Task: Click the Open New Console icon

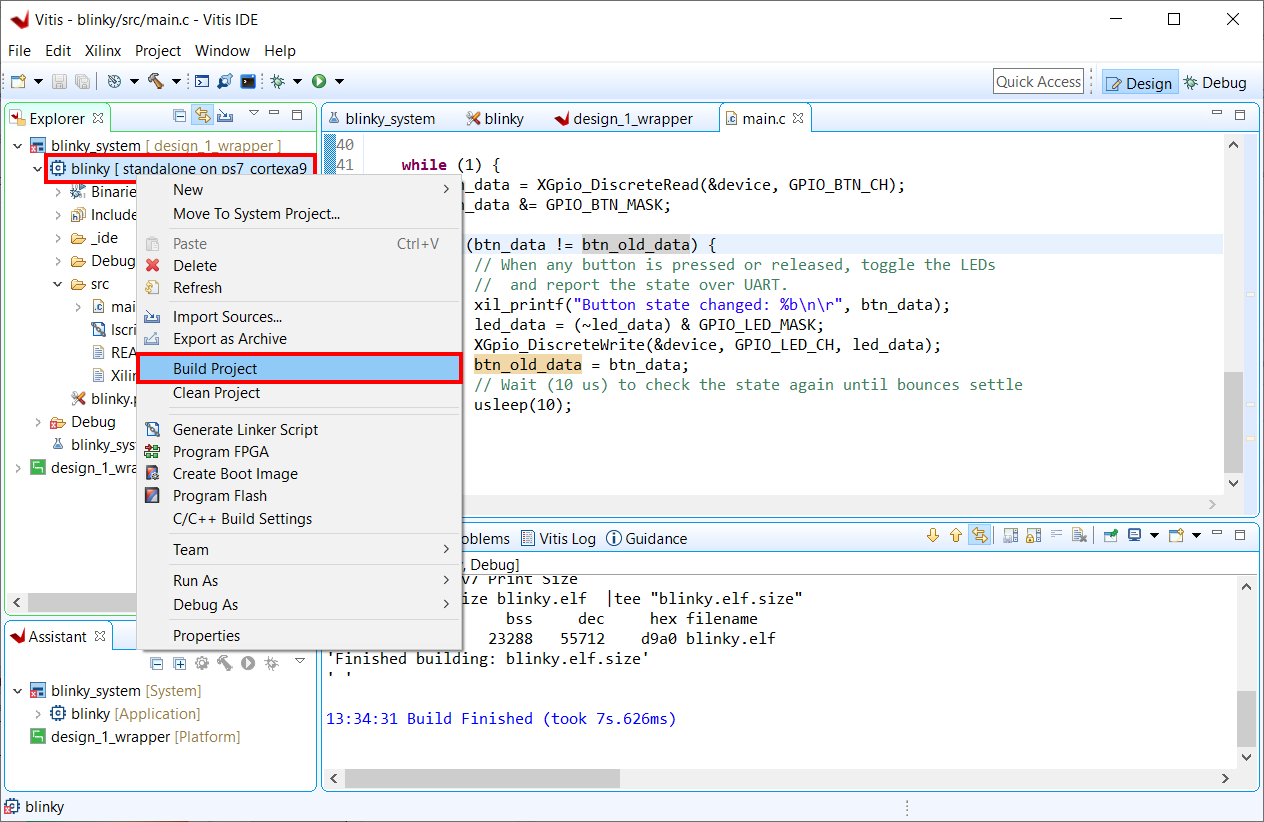Action: coord(1176,536)
